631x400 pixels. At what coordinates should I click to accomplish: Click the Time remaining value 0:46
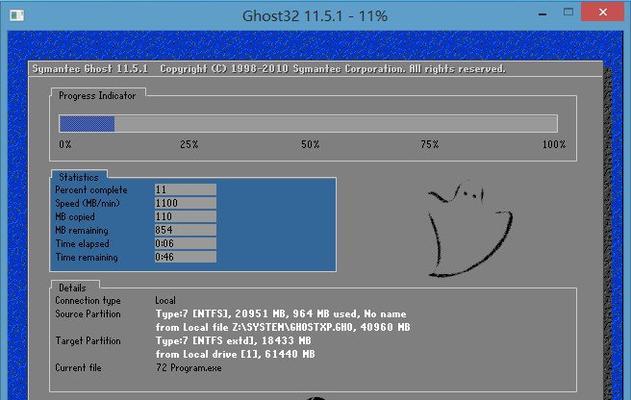186,257
